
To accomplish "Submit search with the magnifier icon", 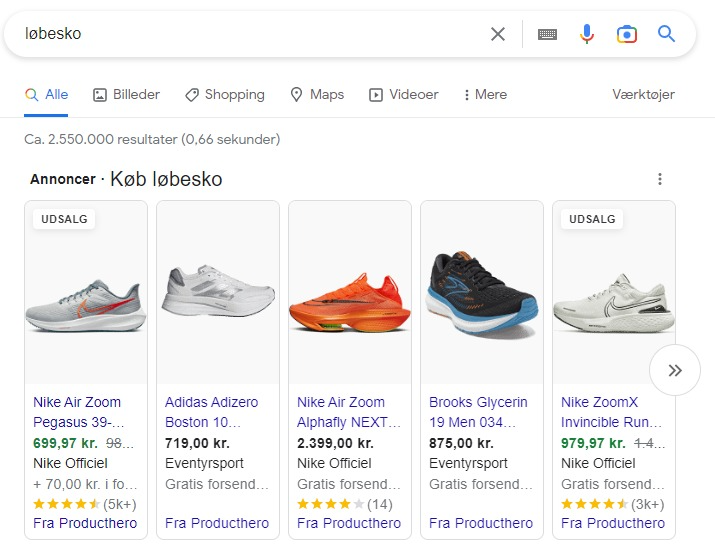I will coord(666,34).
